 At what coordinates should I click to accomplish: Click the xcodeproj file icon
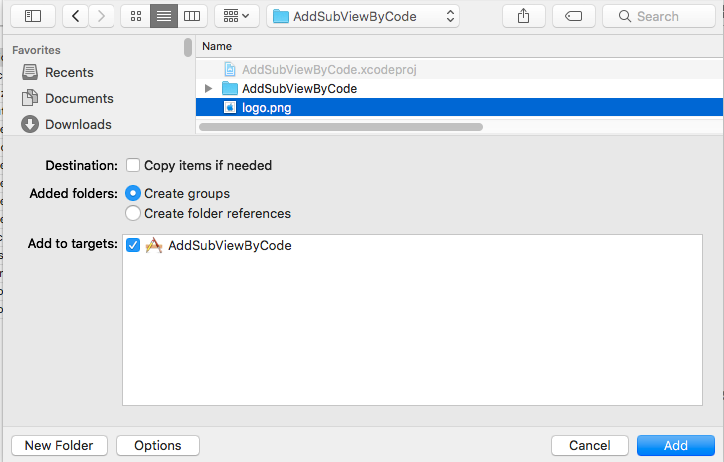tap(229, 69)
